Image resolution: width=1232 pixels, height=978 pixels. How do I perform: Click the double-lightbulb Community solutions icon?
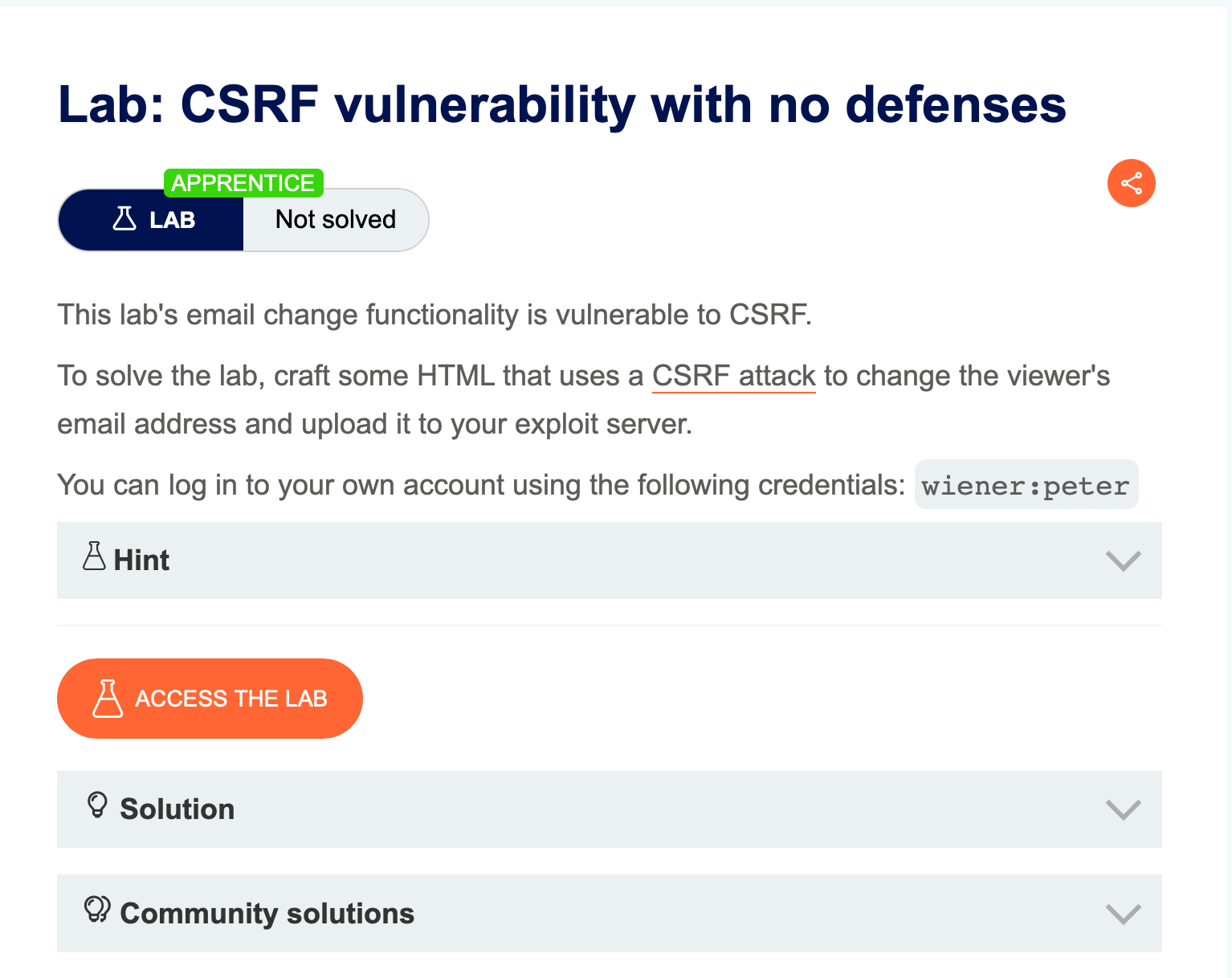tap(97, 910)
